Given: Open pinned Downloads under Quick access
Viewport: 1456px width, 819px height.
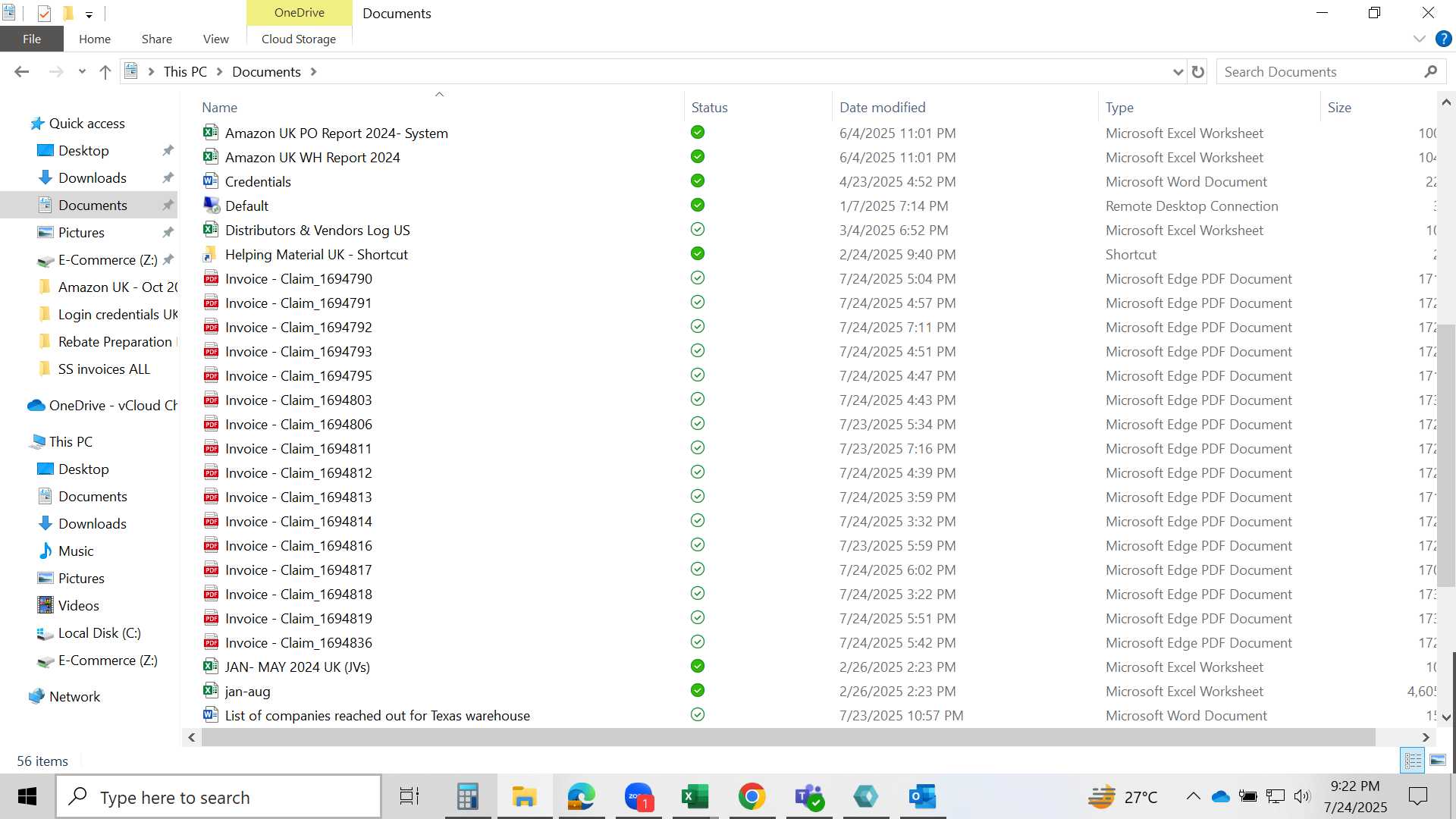Looking at the screenshot, I should click(x=93, y=178).
